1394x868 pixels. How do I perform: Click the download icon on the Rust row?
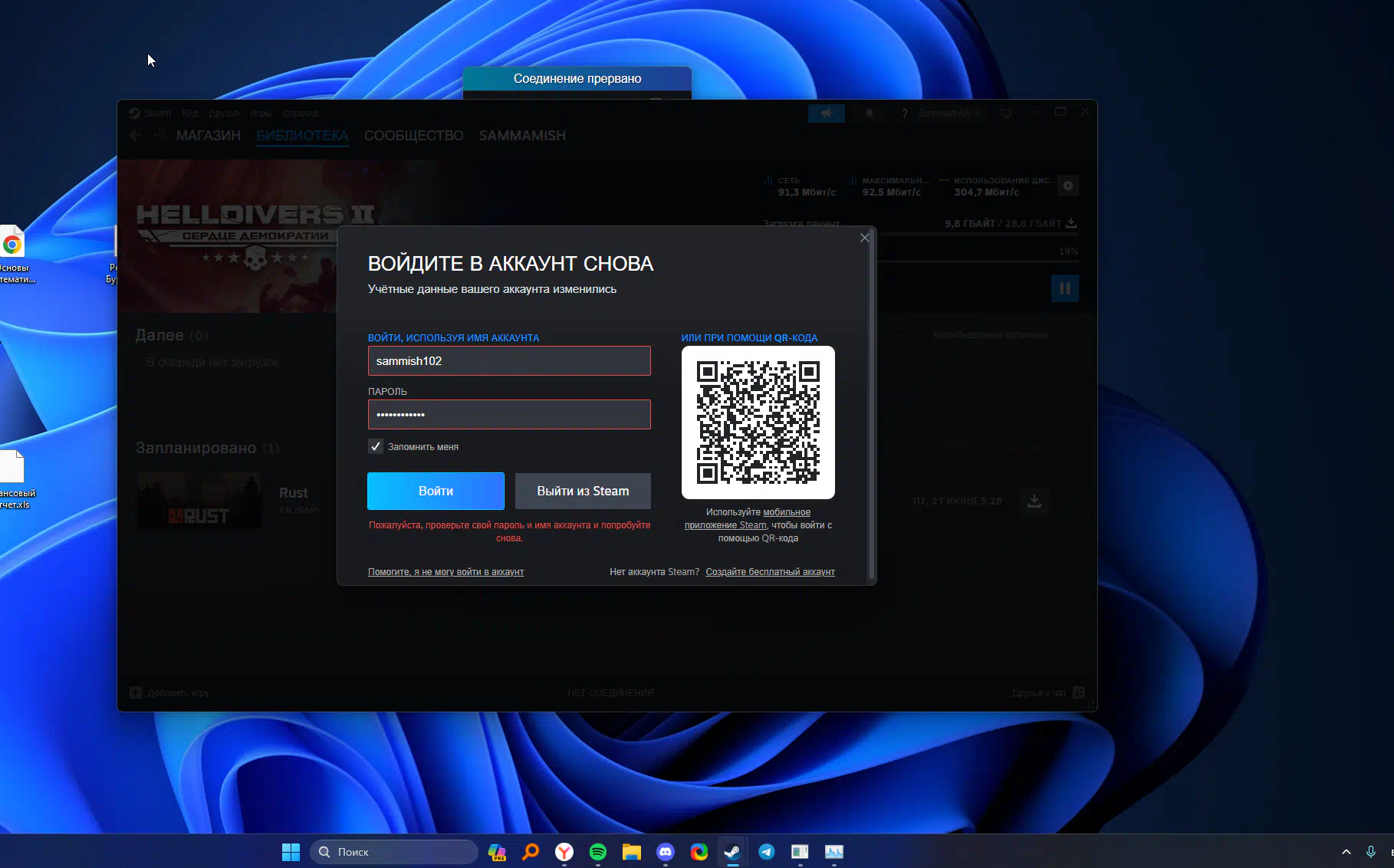point(1034,501)
